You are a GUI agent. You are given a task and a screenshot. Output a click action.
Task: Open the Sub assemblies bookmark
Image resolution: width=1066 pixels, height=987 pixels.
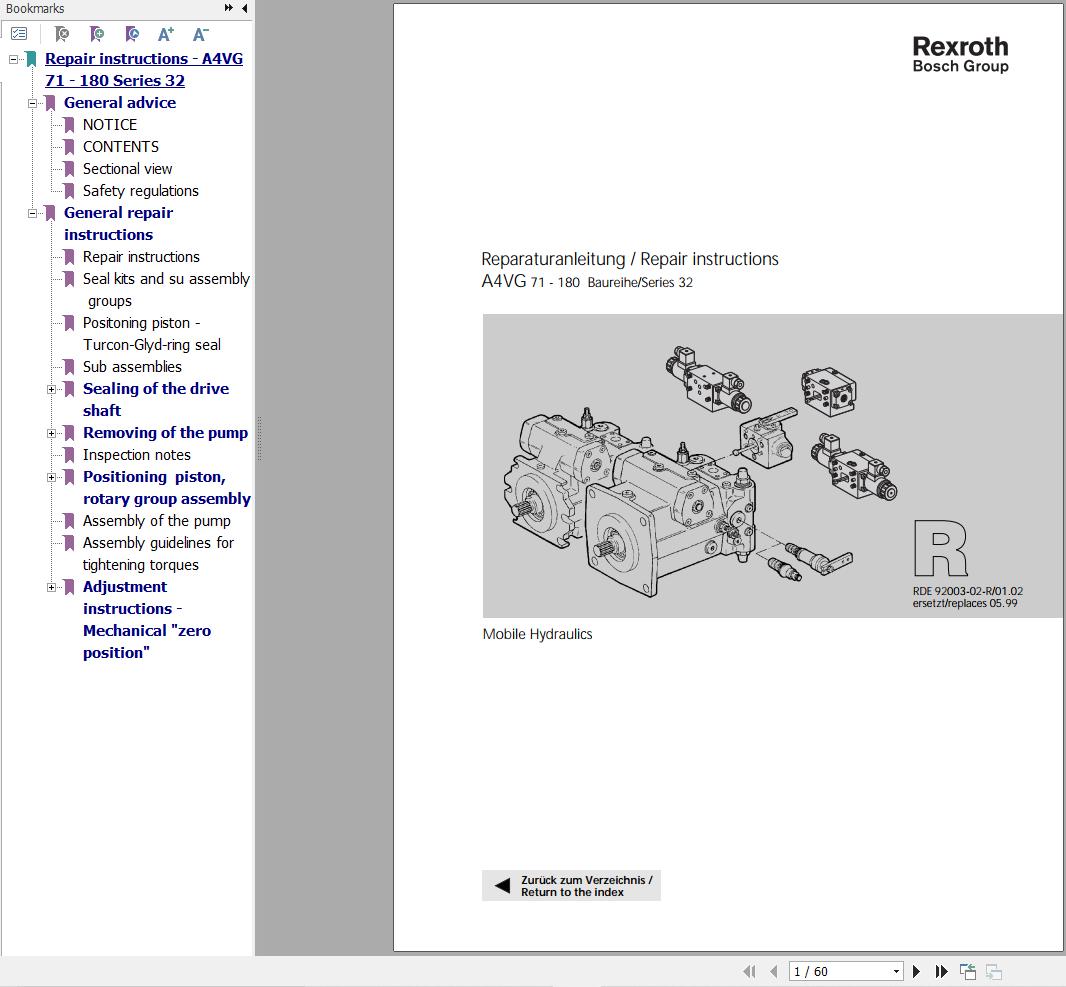click(133, 367)
